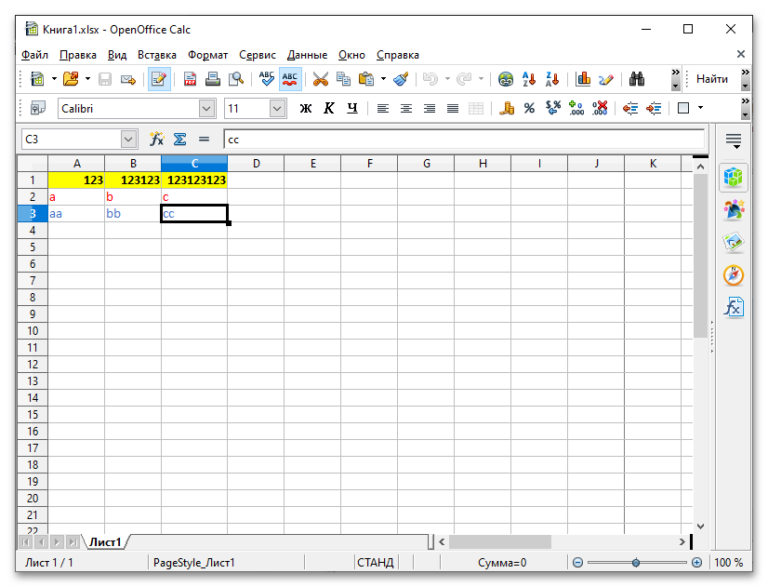Viewport: 768px width, 587px height.
Task: Open Function Wizard fx icon
Action: [x=156, y=139]
